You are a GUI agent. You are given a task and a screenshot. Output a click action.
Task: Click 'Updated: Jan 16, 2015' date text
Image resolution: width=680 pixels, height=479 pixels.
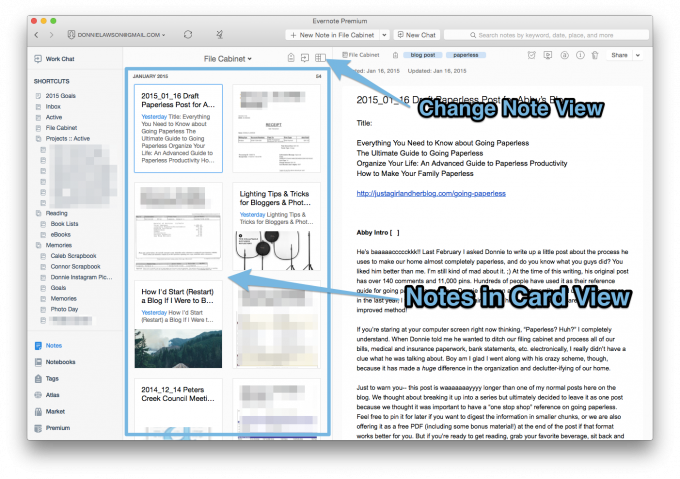click(437, 71)
